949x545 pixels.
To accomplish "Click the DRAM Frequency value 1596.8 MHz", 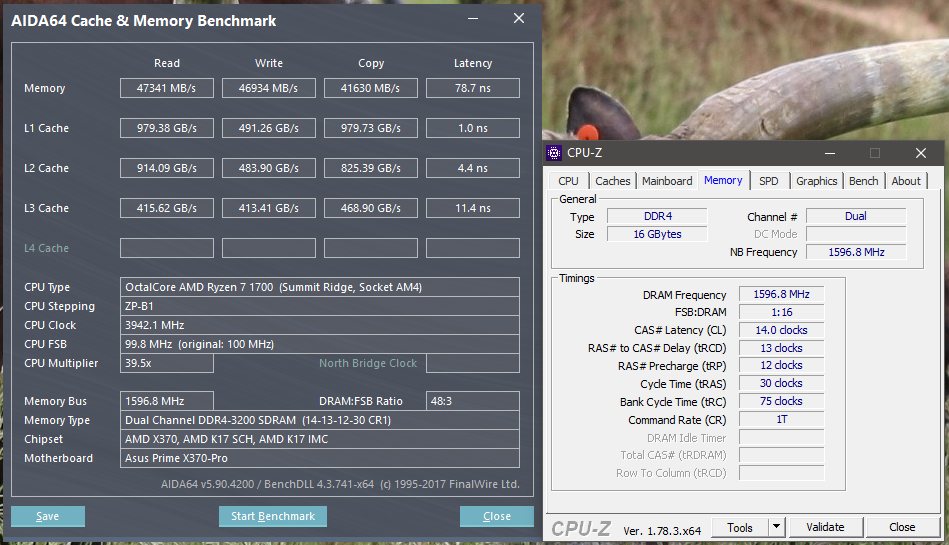I will (x=781, y=294).
